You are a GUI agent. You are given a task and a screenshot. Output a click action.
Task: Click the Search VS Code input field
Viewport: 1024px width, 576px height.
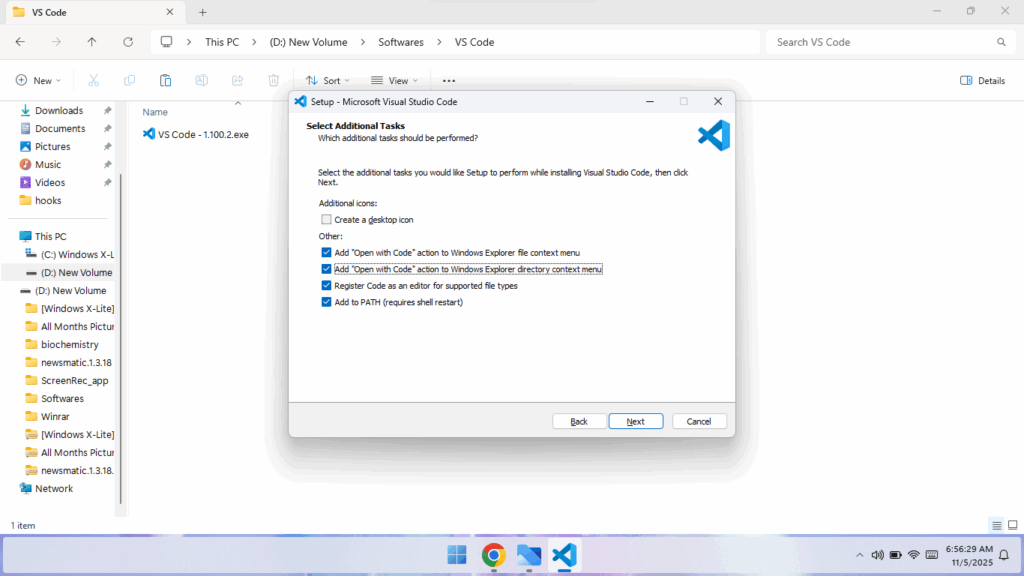(880, 42)
